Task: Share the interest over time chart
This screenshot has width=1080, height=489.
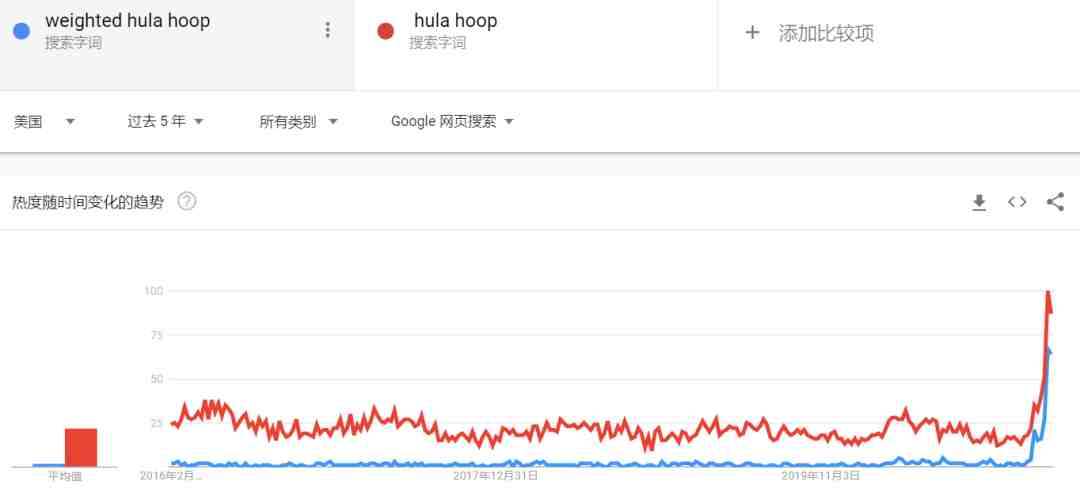Action: (1055, 202)
